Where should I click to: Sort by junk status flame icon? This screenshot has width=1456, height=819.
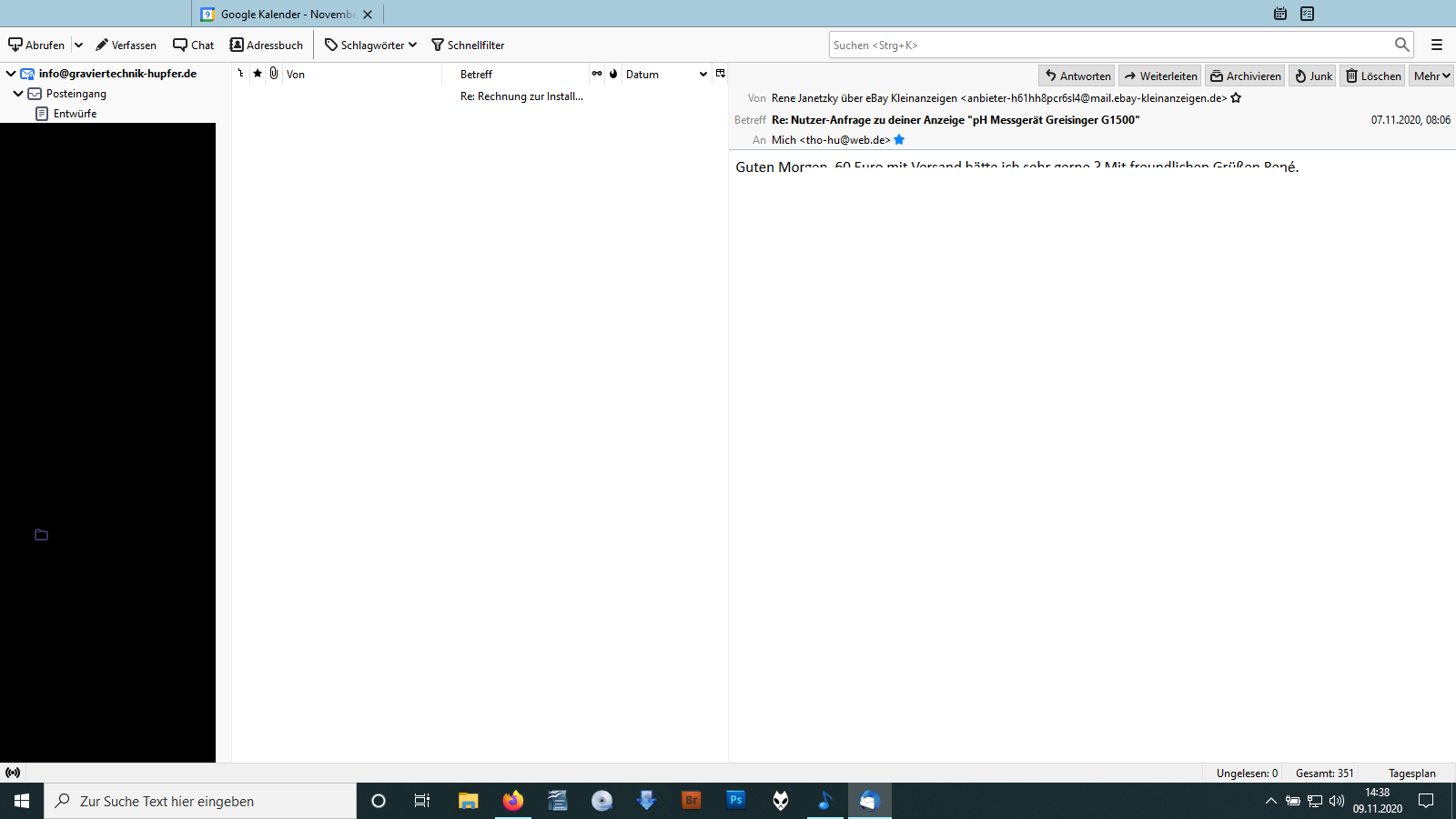click(x=613, y=74)
